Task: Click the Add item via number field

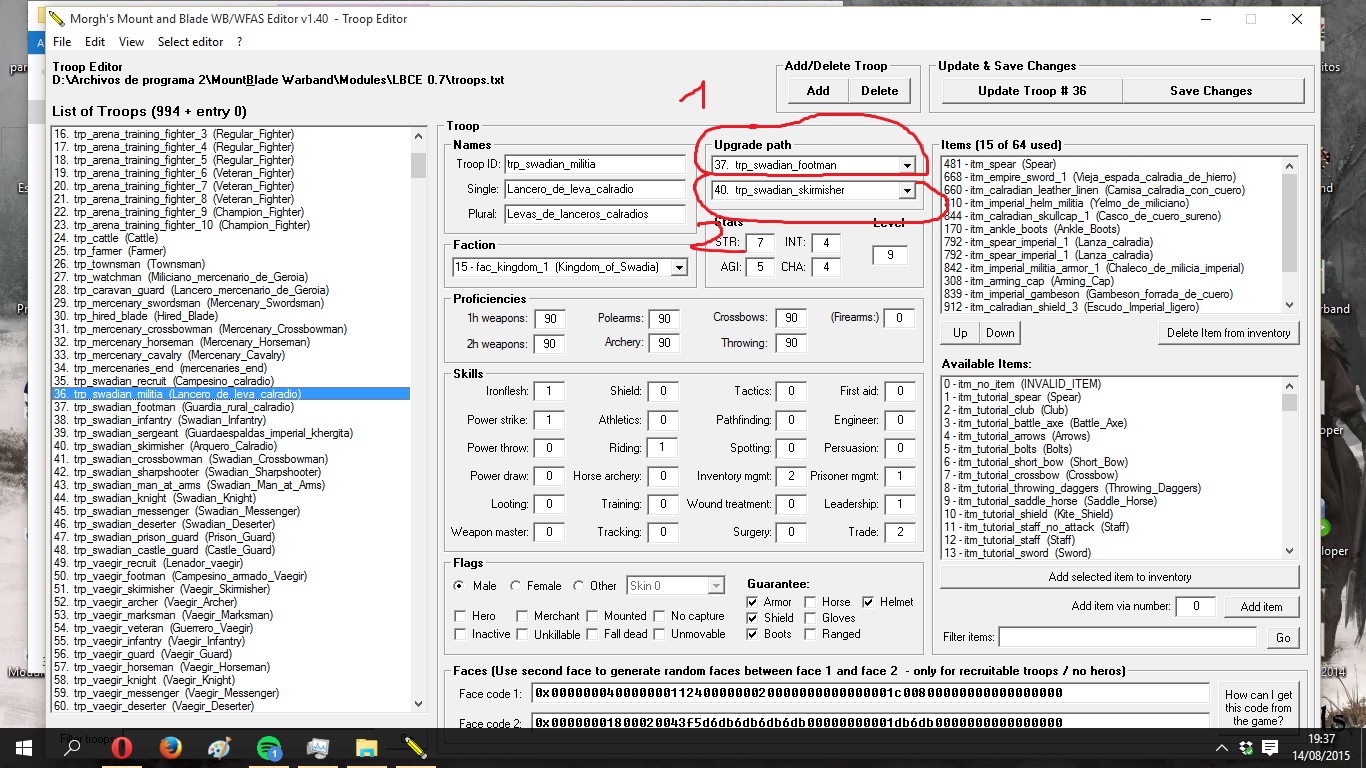Action: pyautogui.click(x=1196, y=607)
